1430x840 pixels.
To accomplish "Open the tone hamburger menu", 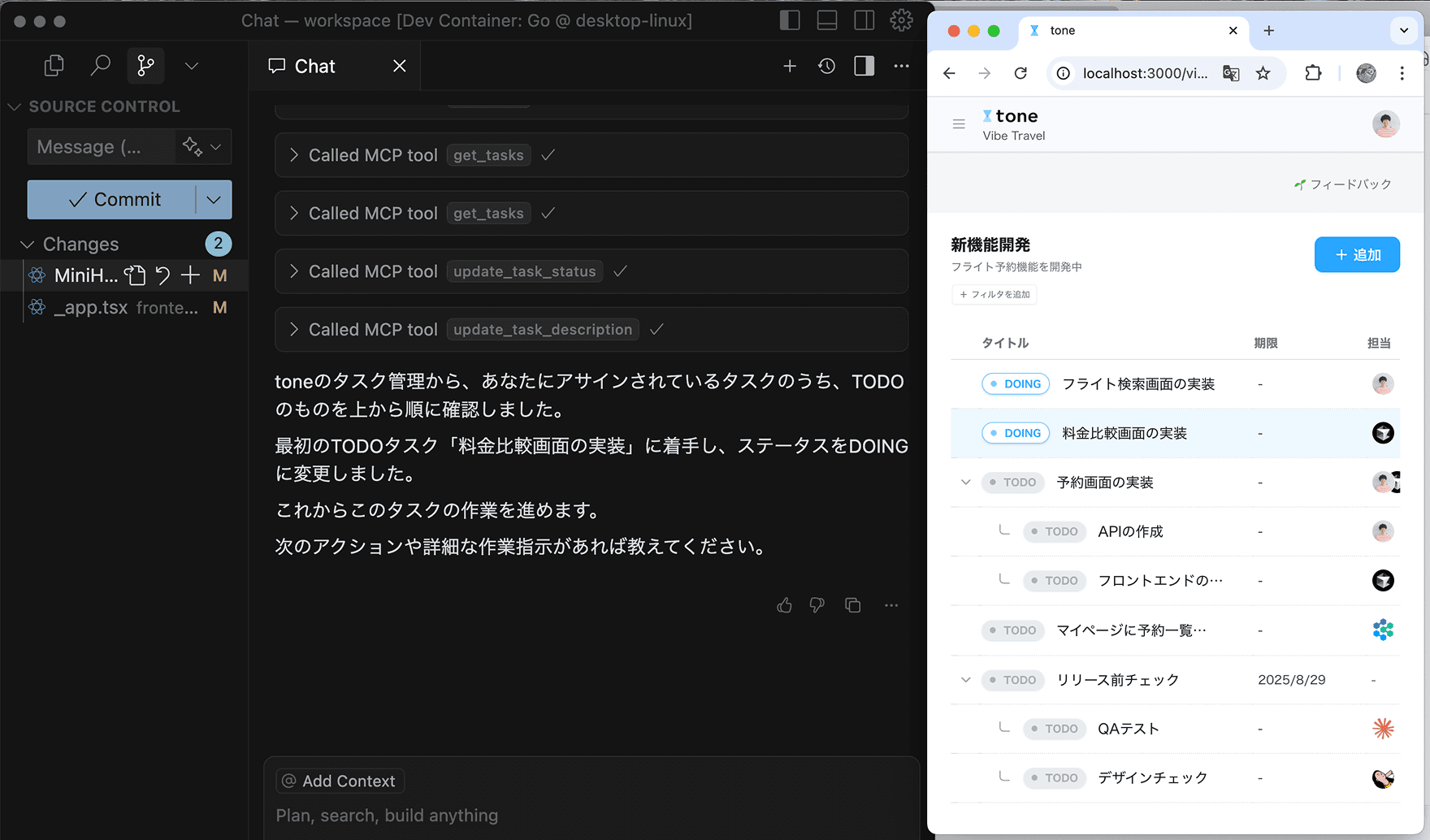I will 959,123.
